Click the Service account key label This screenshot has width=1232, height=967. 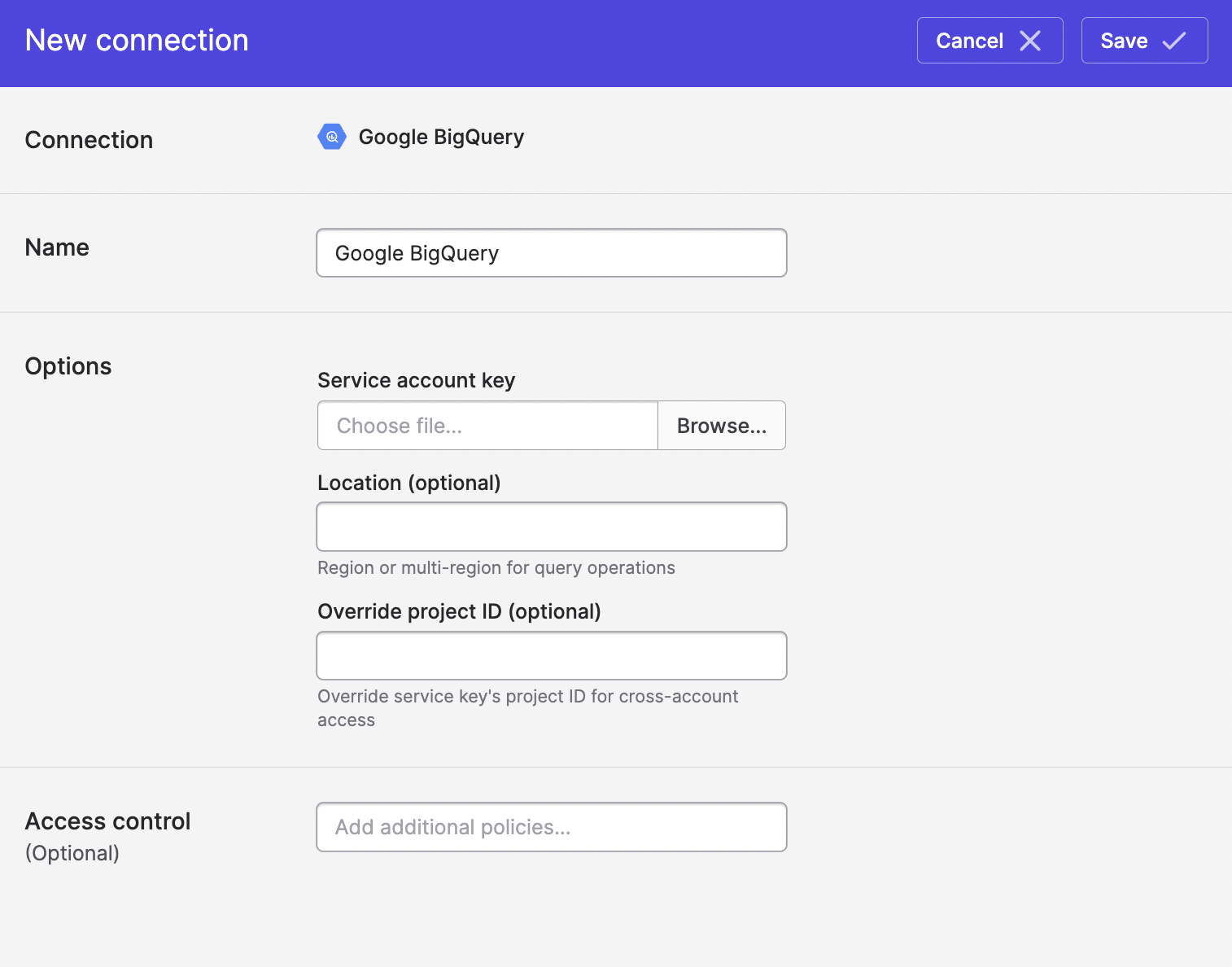(x=416, y=380)
